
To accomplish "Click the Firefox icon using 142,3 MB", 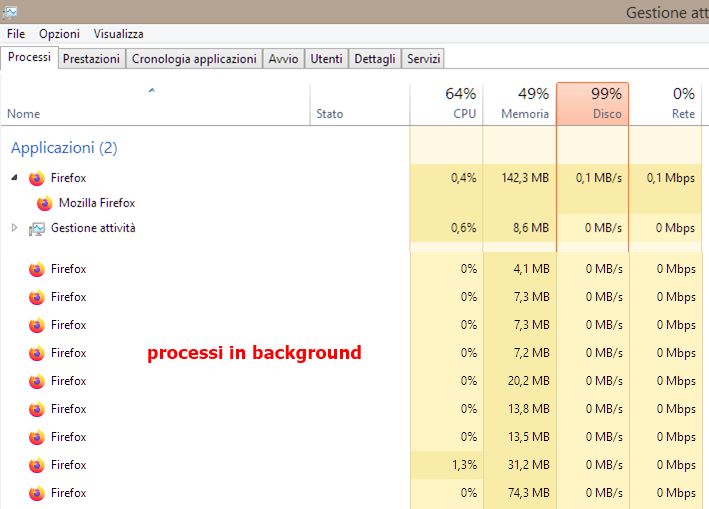I will click(x=37, y=178).
